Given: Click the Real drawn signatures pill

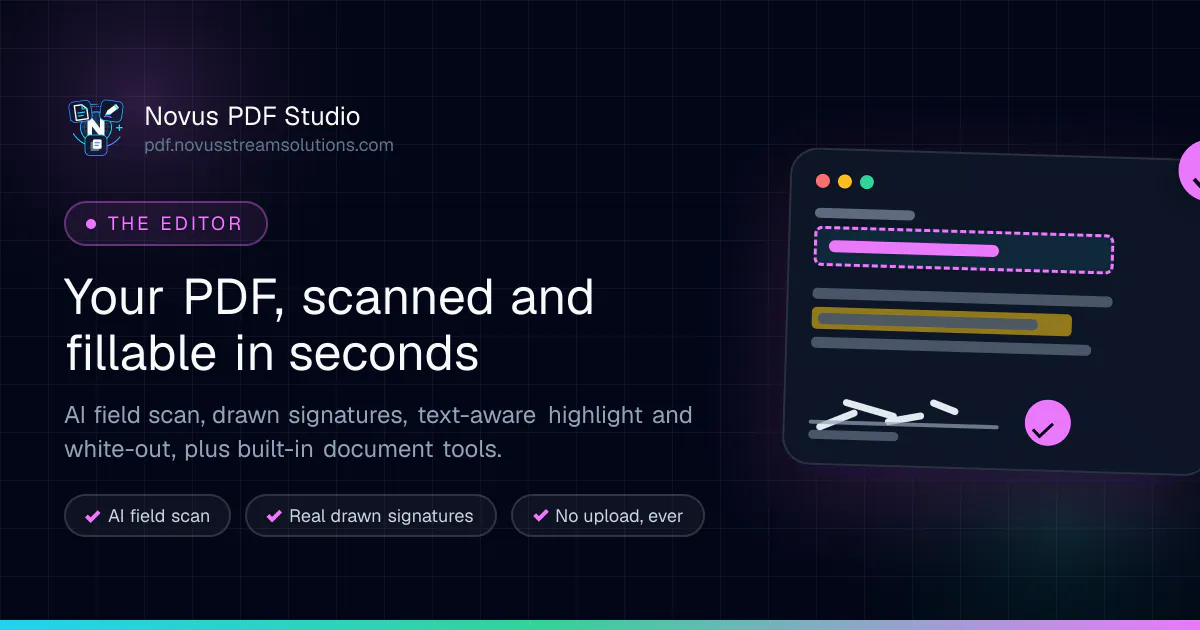Looking at the screenshot, I should click(x=370, y=516).
